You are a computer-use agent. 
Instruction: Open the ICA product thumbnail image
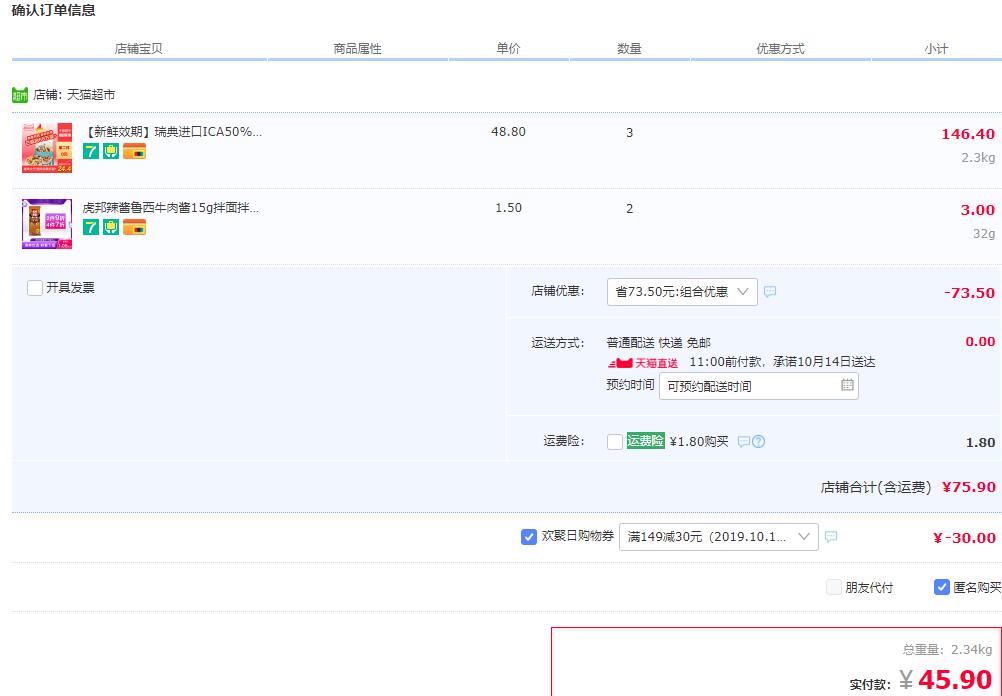pos(47,148)
